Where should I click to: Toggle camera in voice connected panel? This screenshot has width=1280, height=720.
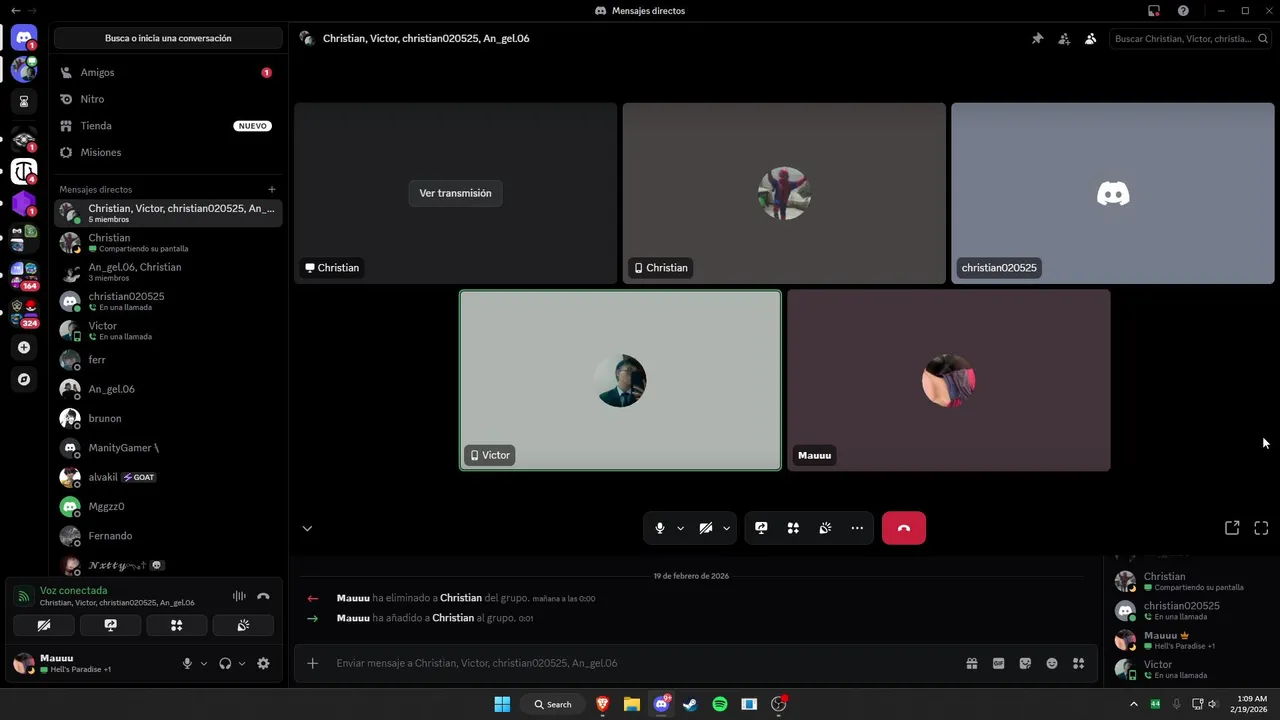coord(44,625)
